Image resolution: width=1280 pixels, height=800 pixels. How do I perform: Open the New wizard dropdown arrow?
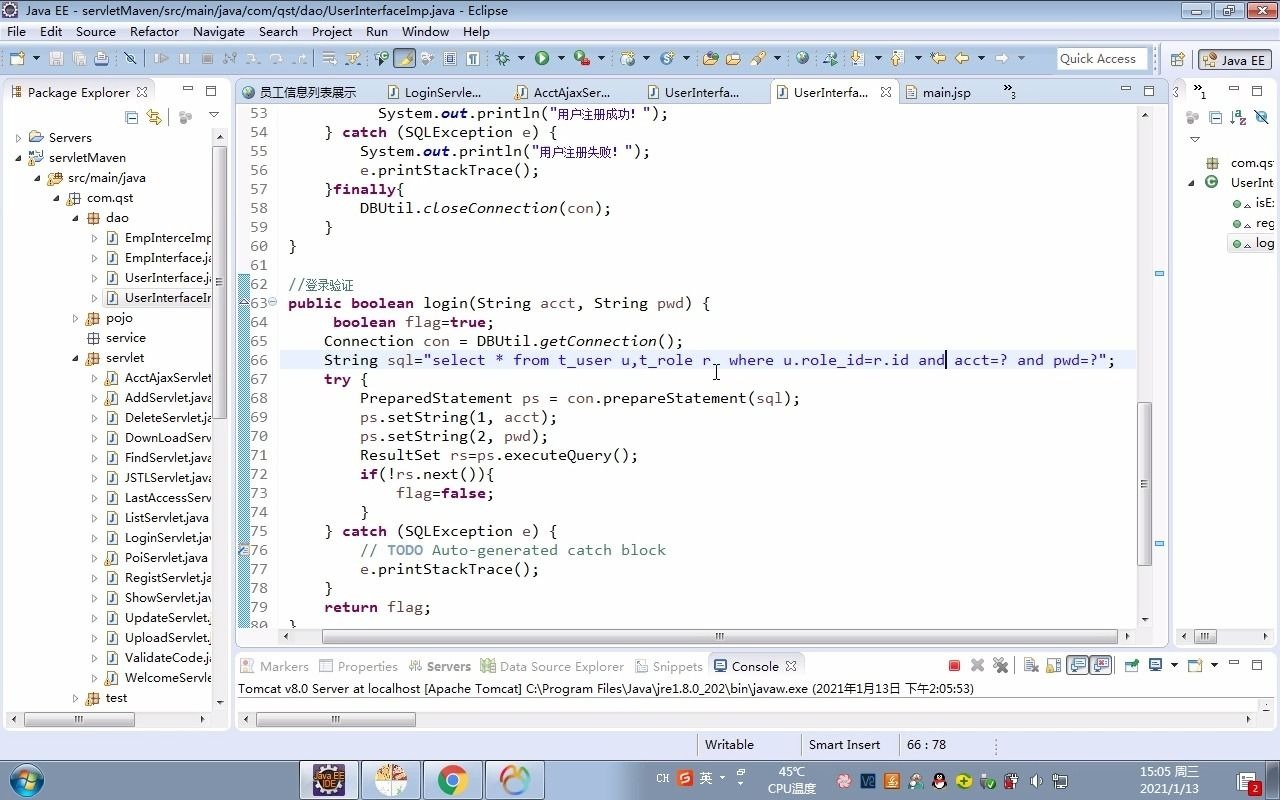36,59
